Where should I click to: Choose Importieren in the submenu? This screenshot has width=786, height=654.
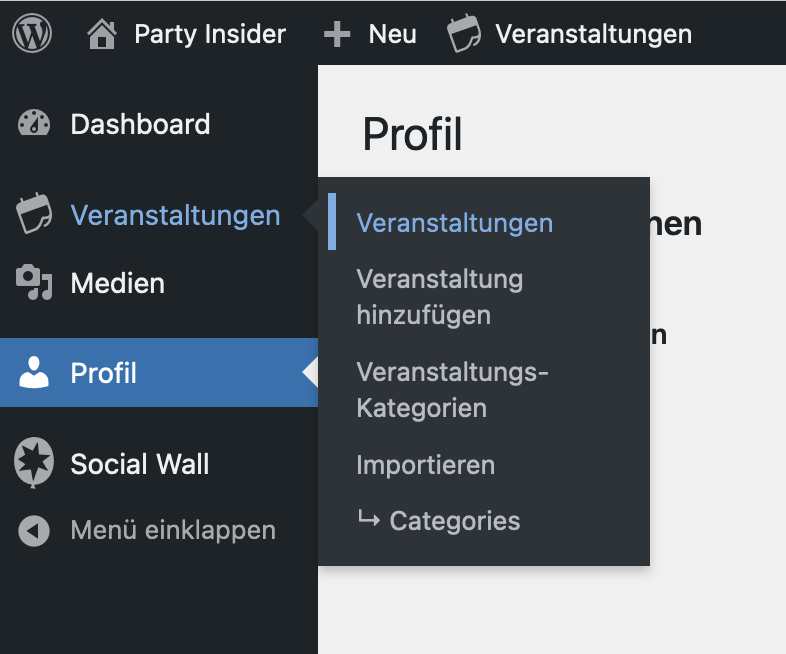tap(425, 465)
